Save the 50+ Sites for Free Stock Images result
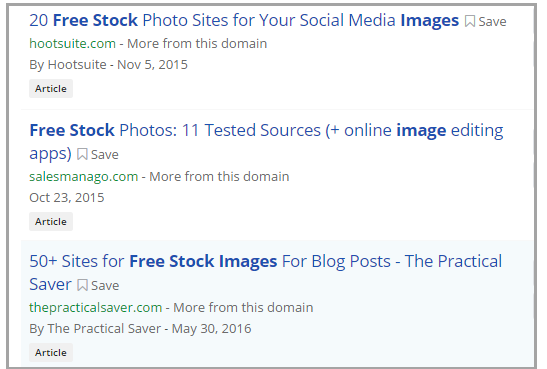 pos(98,285)
